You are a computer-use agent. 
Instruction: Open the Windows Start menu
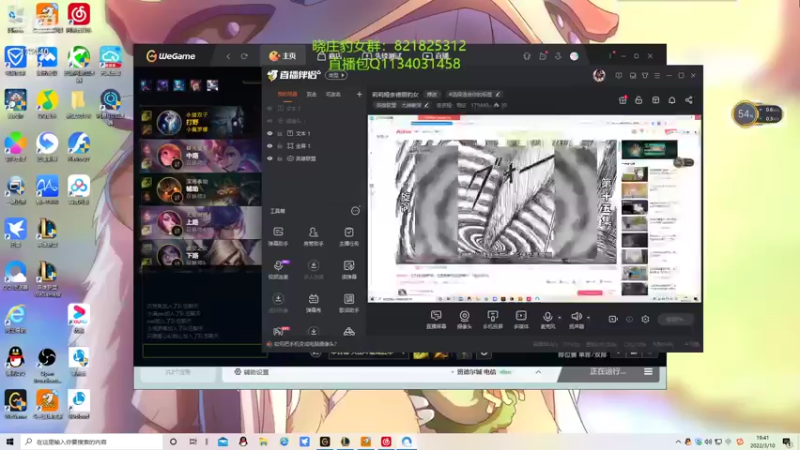[x=10, y=442]
